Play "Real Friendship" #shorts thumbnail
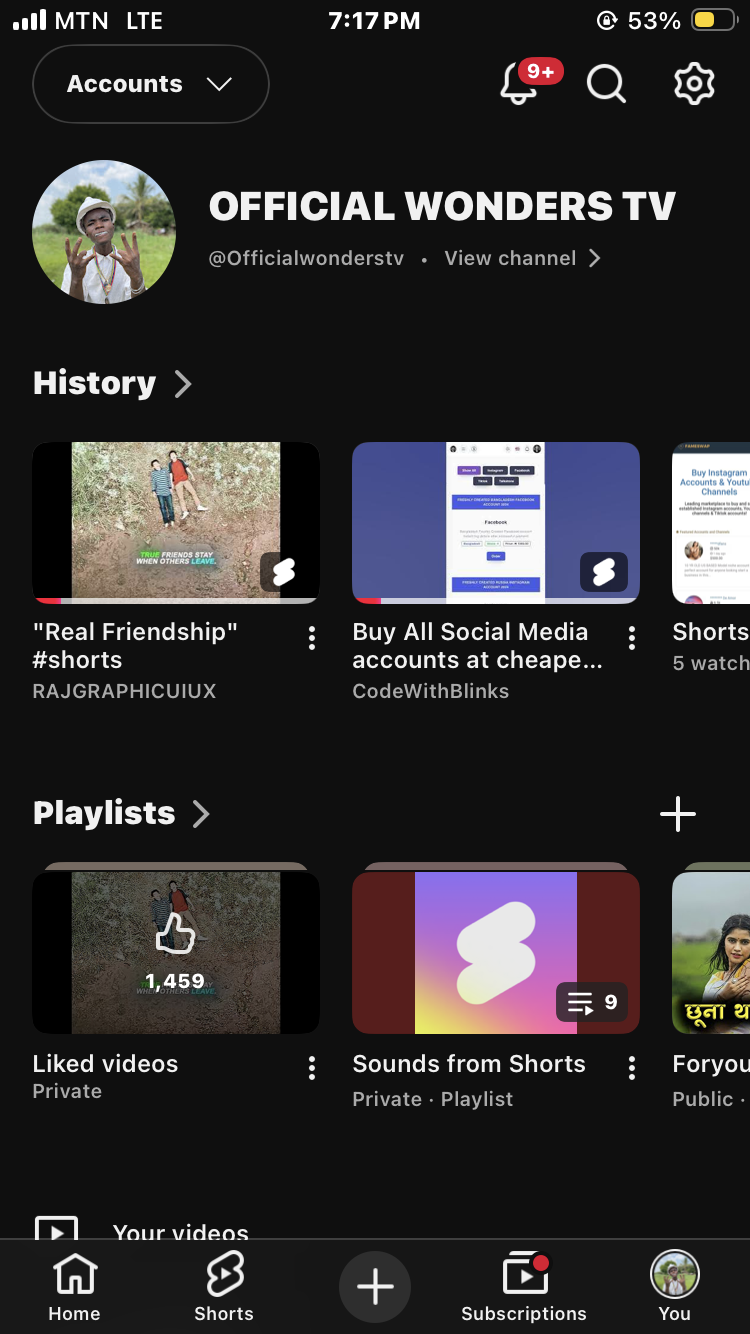 point(176,523)
